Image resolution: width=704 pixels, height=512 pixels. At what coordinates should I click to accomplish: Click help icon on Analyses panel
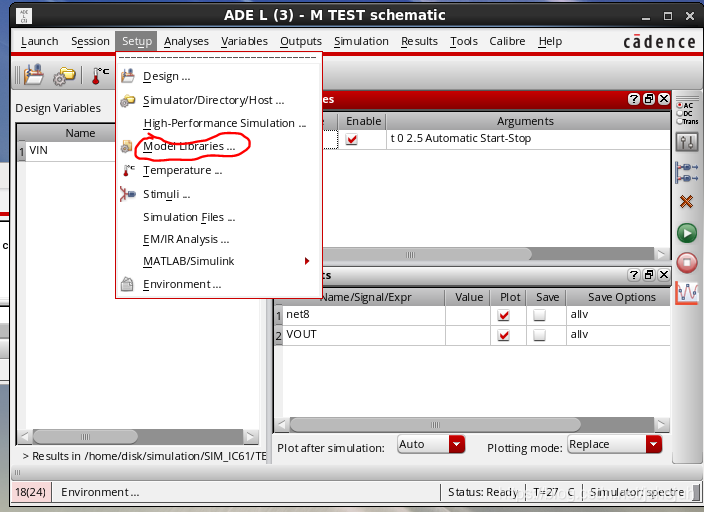(634, 99)
